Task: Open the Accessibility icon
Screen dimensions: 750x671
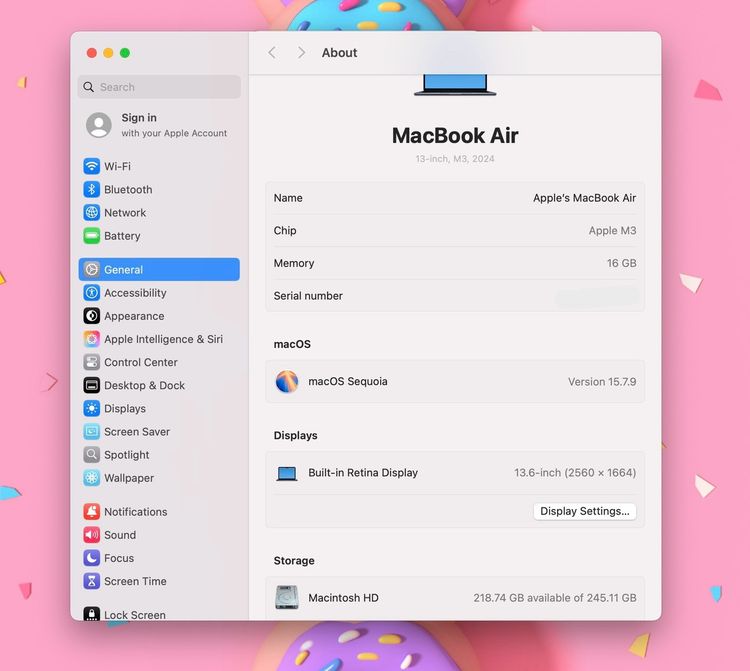Action: [91, 293]
